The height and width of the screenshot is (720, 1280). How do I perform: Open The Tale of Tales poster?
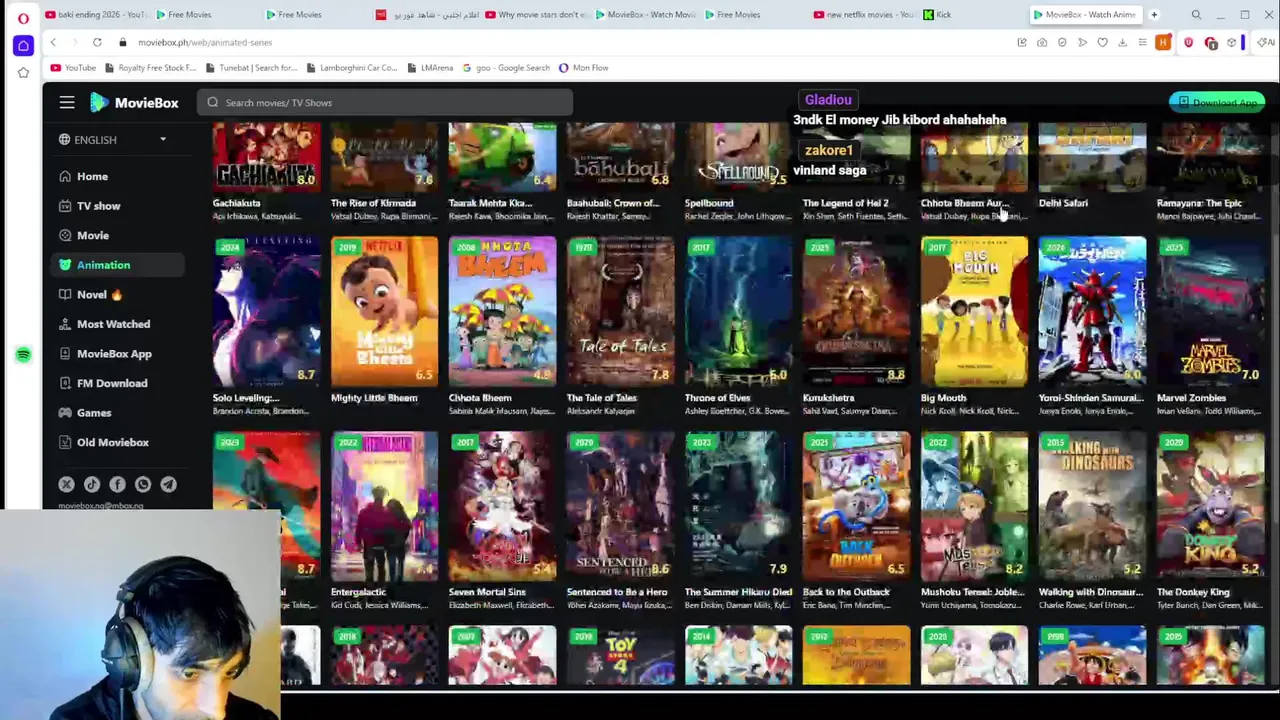coord(620,312)
